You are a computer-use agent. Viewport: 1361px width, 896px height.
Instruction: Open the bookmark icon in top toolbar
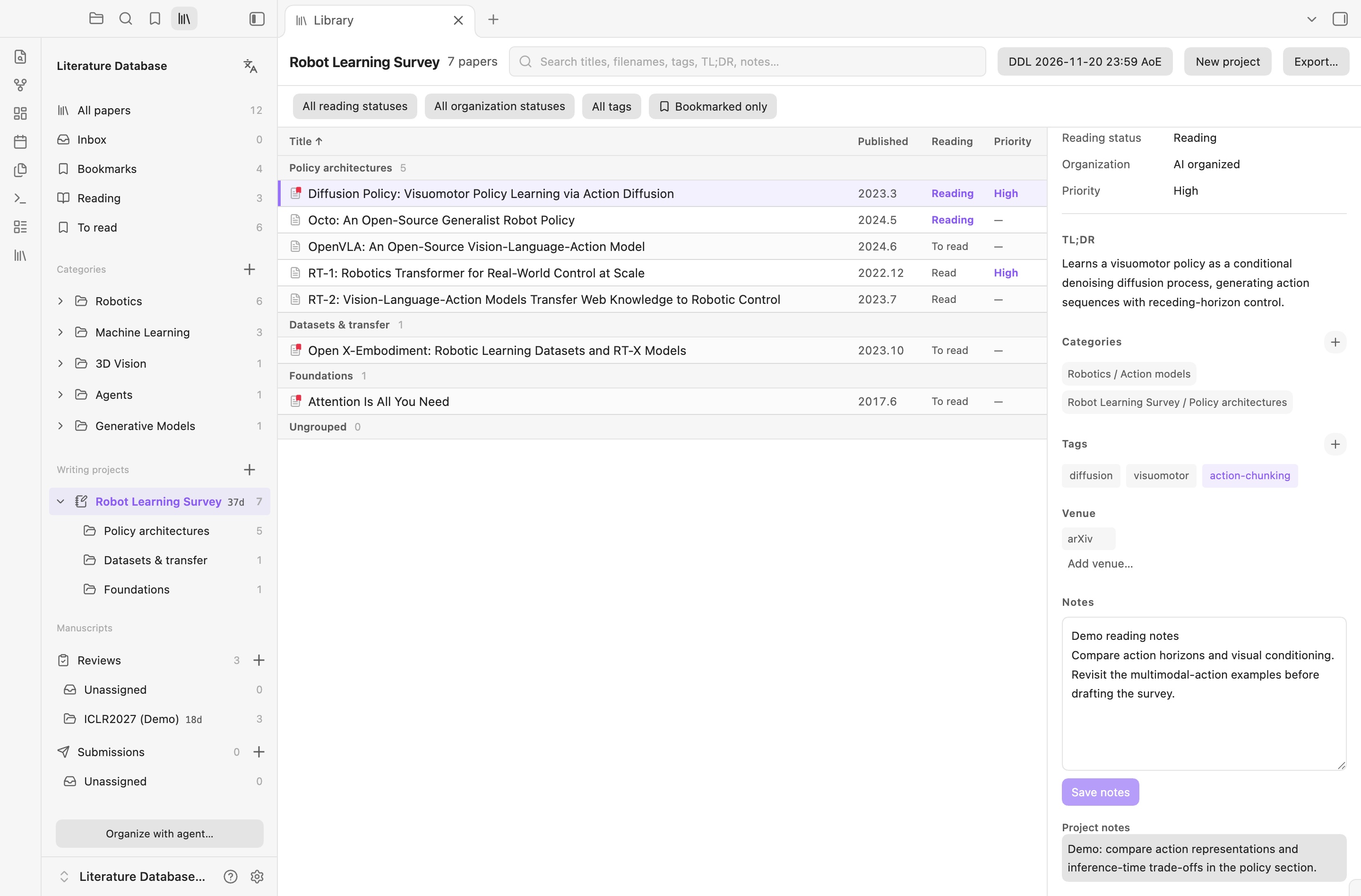[155, 19]
